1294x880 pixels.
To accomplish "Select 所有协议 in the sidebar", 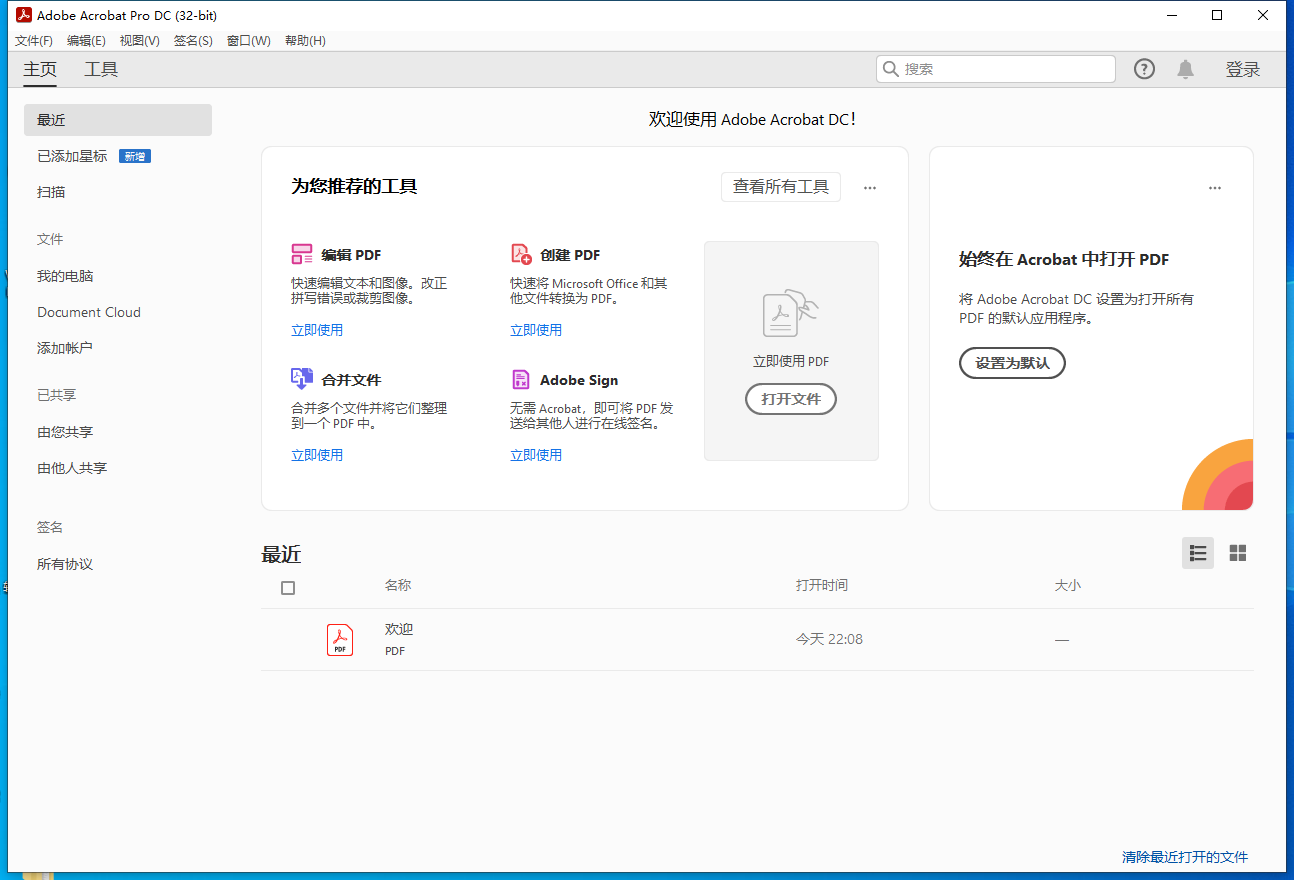I will tap(65, 564).
